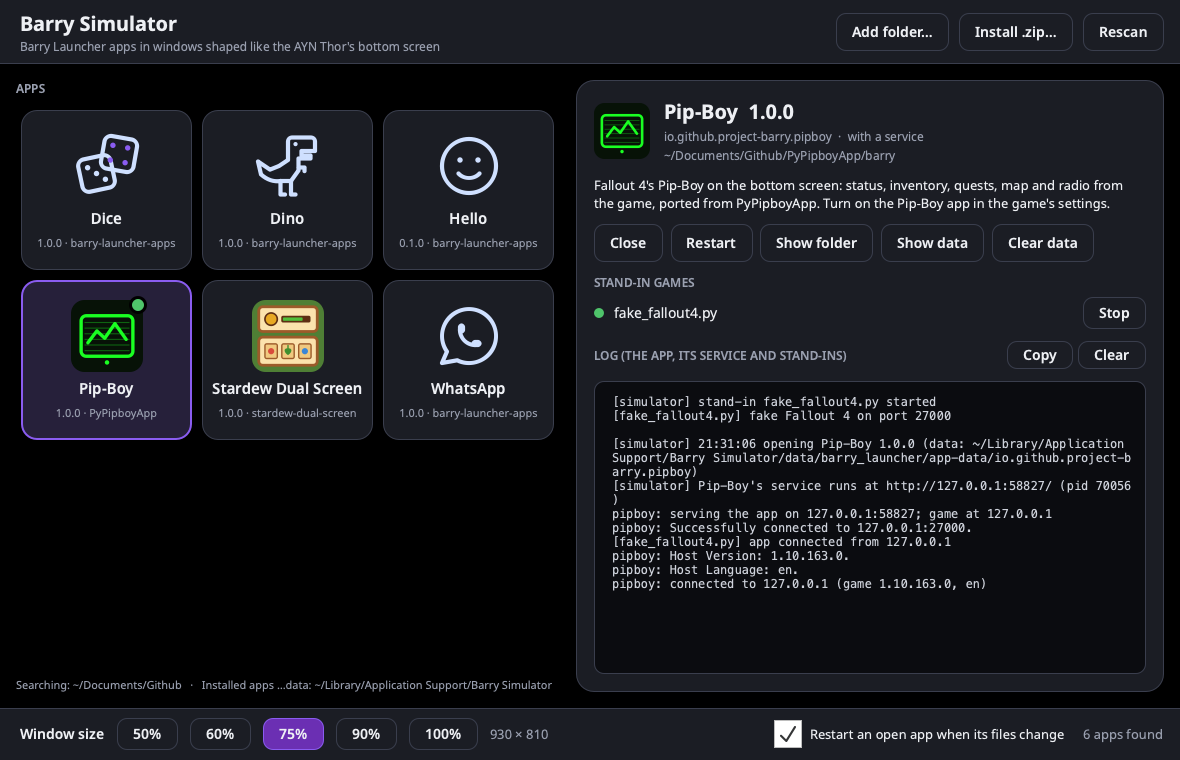Viewport: 1180px width, 760px height.
Task: Click Hello version 0.1.0 label
Action: pos(468,243)
